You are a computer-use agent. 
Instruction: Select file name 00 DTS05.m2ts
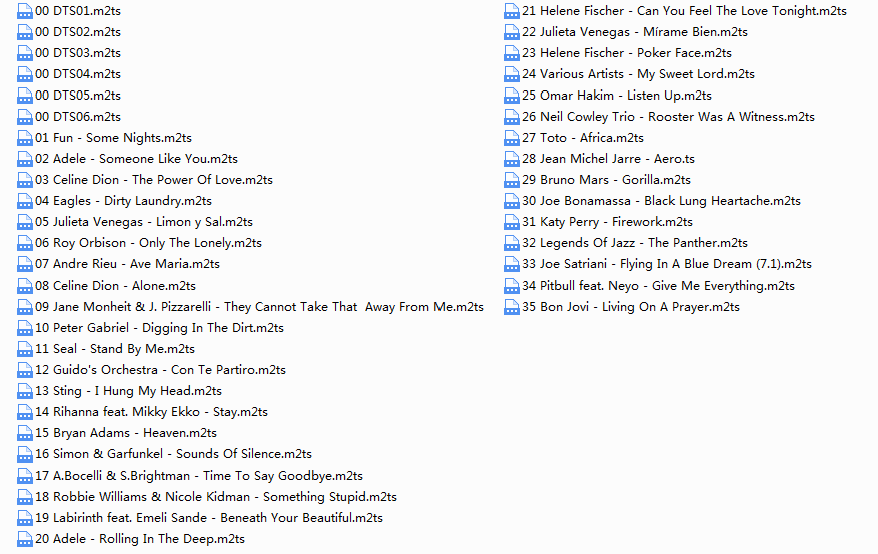[78, 96]
